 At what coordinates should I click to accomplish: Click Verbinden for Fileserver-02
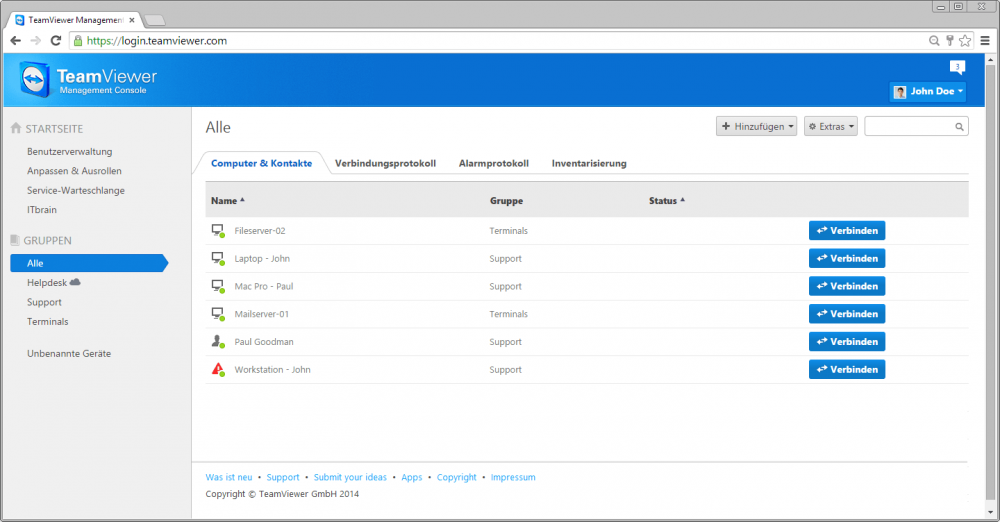(847, 230)
